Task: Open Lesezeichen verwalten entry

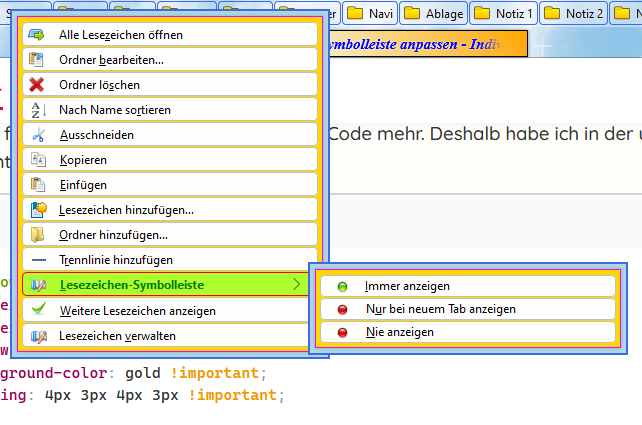Action: [165, 336]
